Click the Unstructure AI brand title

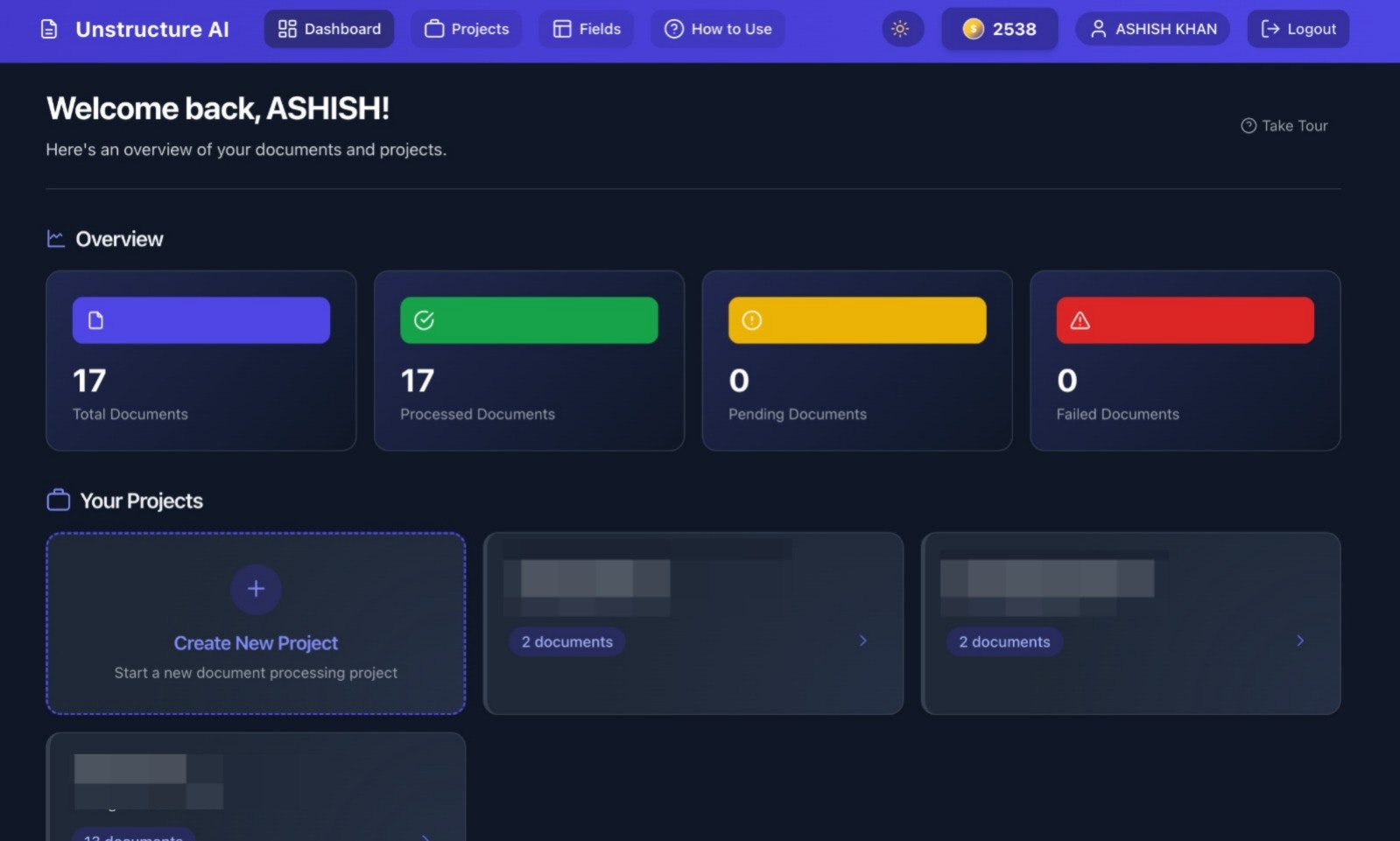point(152,29)
